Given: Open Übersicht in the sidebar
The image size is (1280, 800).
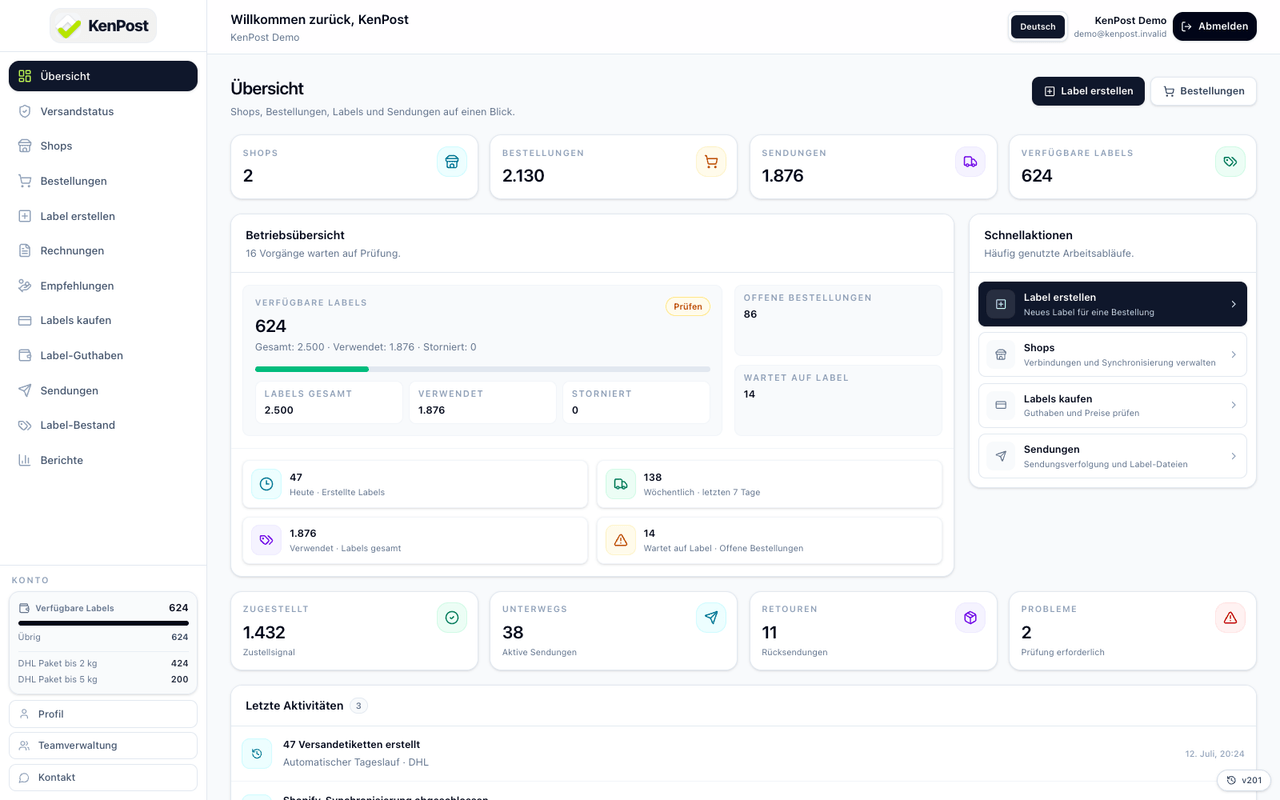Looking at the screenshot, I should [x=103, y=76].
